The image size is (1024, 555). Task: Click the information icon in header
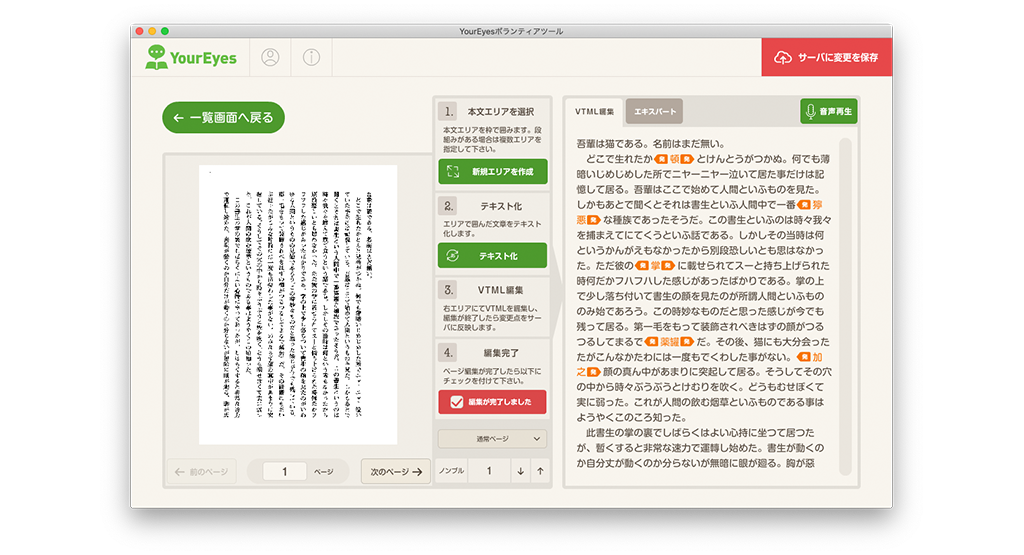(x=311, y=57)
